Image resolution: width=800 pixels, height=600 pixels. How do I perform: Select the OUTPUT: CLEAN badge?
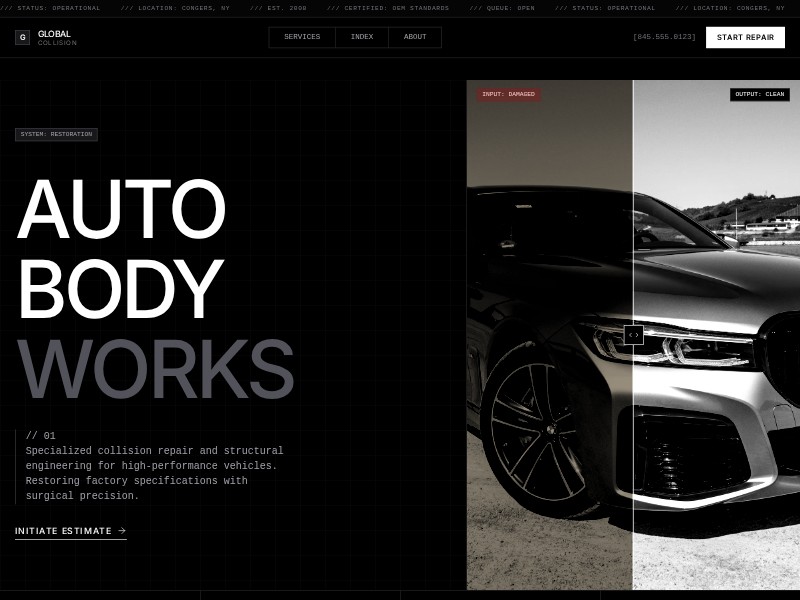[x=762, y=94]
